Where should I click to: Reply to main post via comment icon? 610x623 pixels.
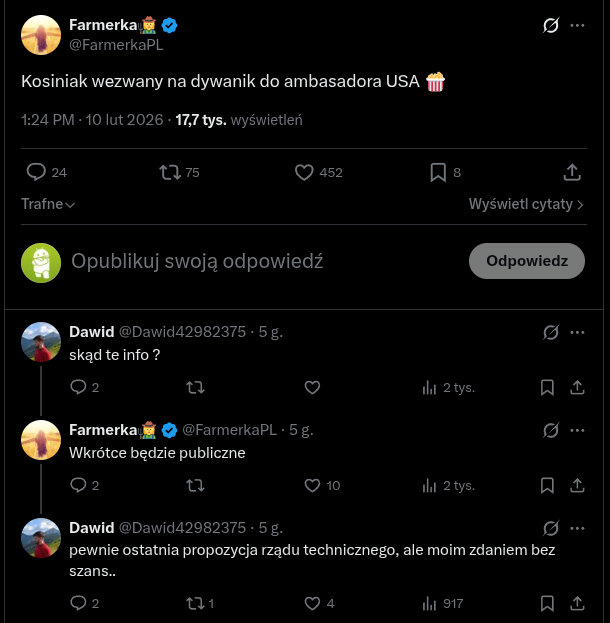pos(36,172)
